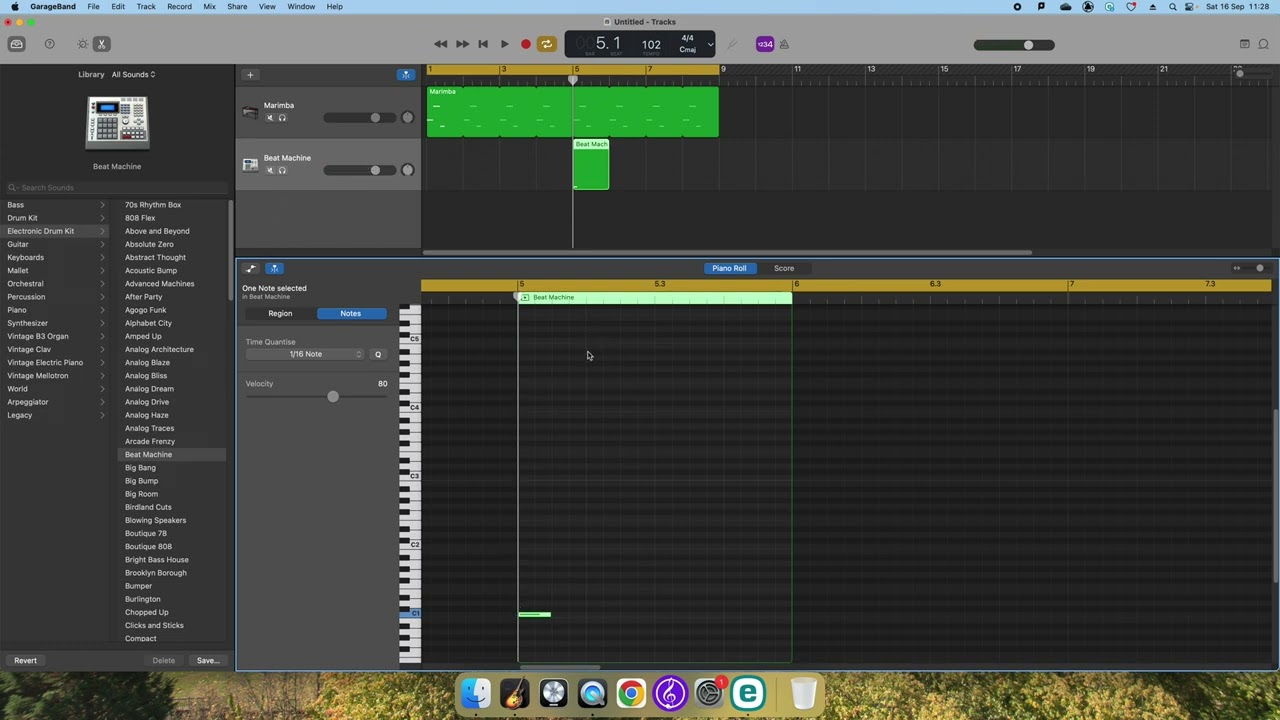Click the tempo value 102
Image resolution: width=1280 pixels, height=720 pixels.
(x=651, y=44)
